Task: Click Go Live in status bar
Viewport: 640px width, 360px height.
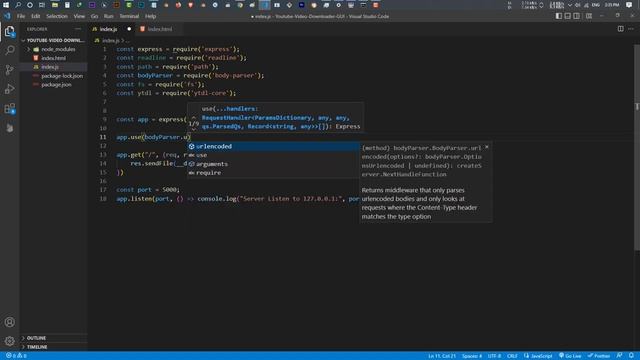Action: tap(570, 356)
